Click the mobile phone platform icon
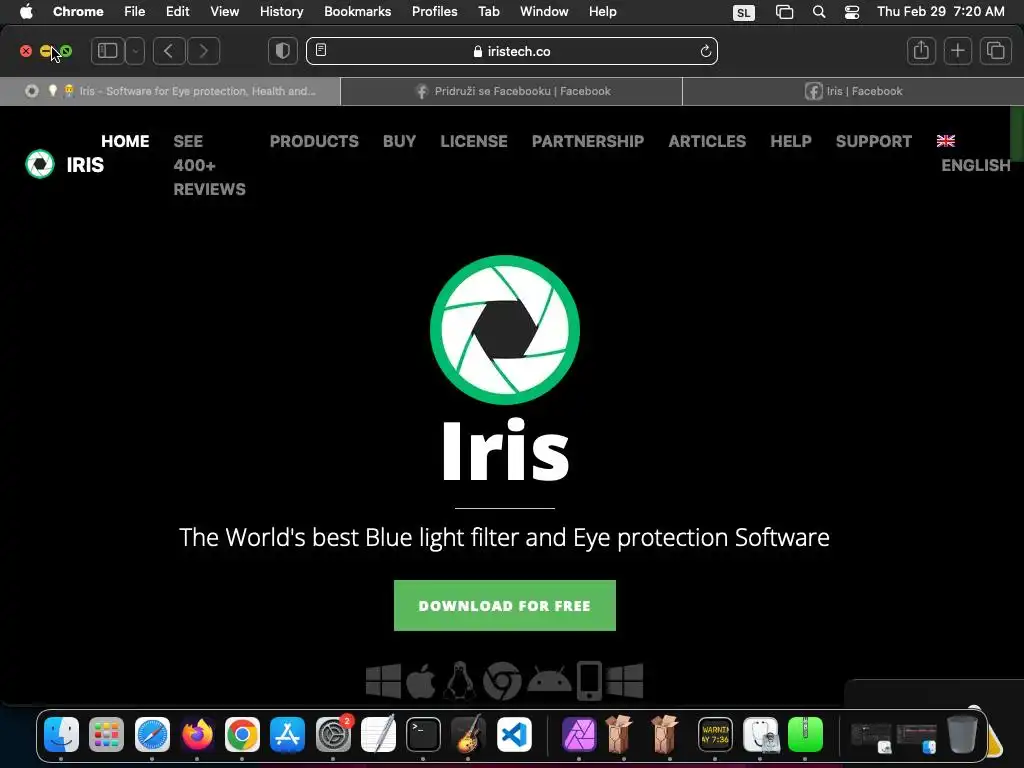1024x768 pixels. (x=589, y=681)
